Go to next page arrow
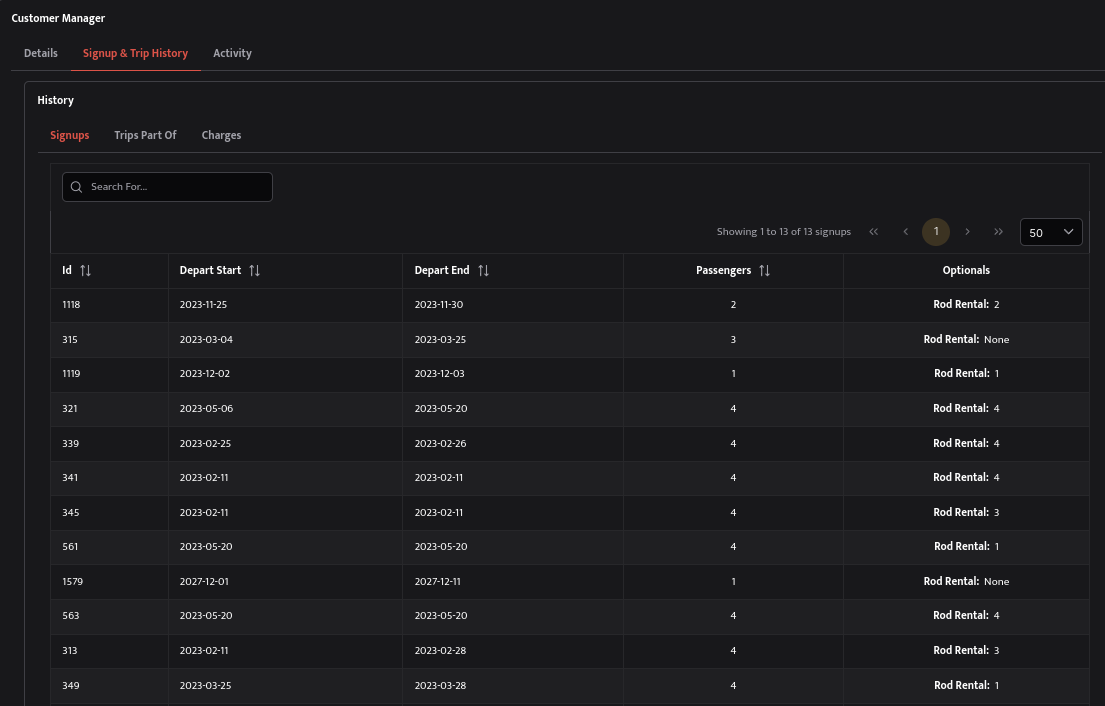Screen dimensions: 1105x706 pos(967,232)
